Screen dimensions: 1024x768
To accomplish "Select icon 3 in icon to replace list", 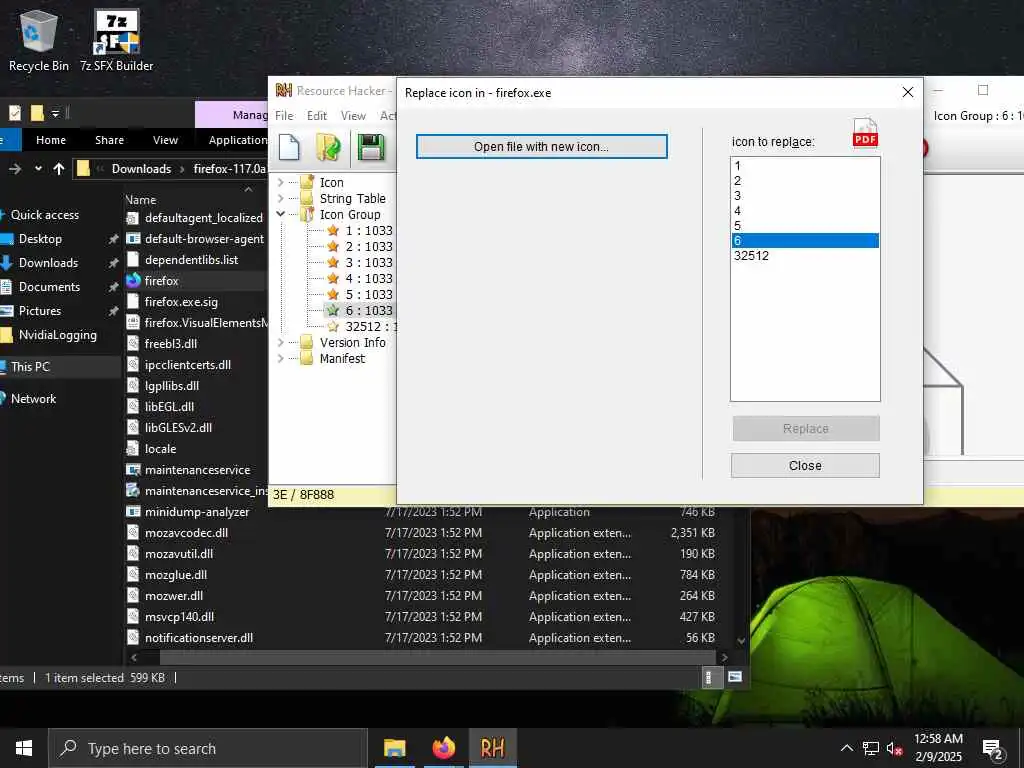I will (x=805, y=196).
